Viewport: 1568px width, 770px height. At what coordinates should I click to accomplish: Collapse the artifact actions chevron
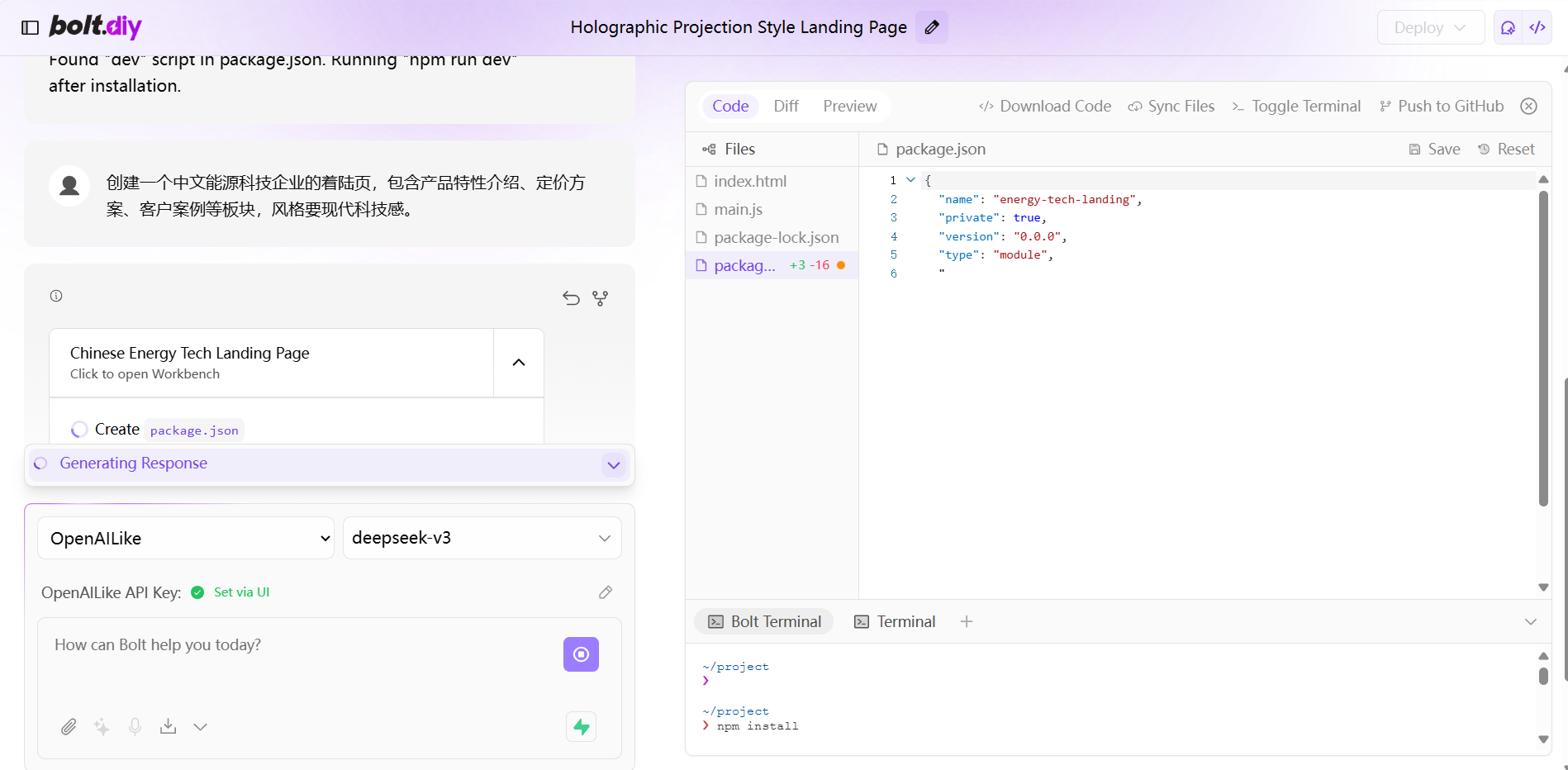pyautogui.click(x=519, y=363)
